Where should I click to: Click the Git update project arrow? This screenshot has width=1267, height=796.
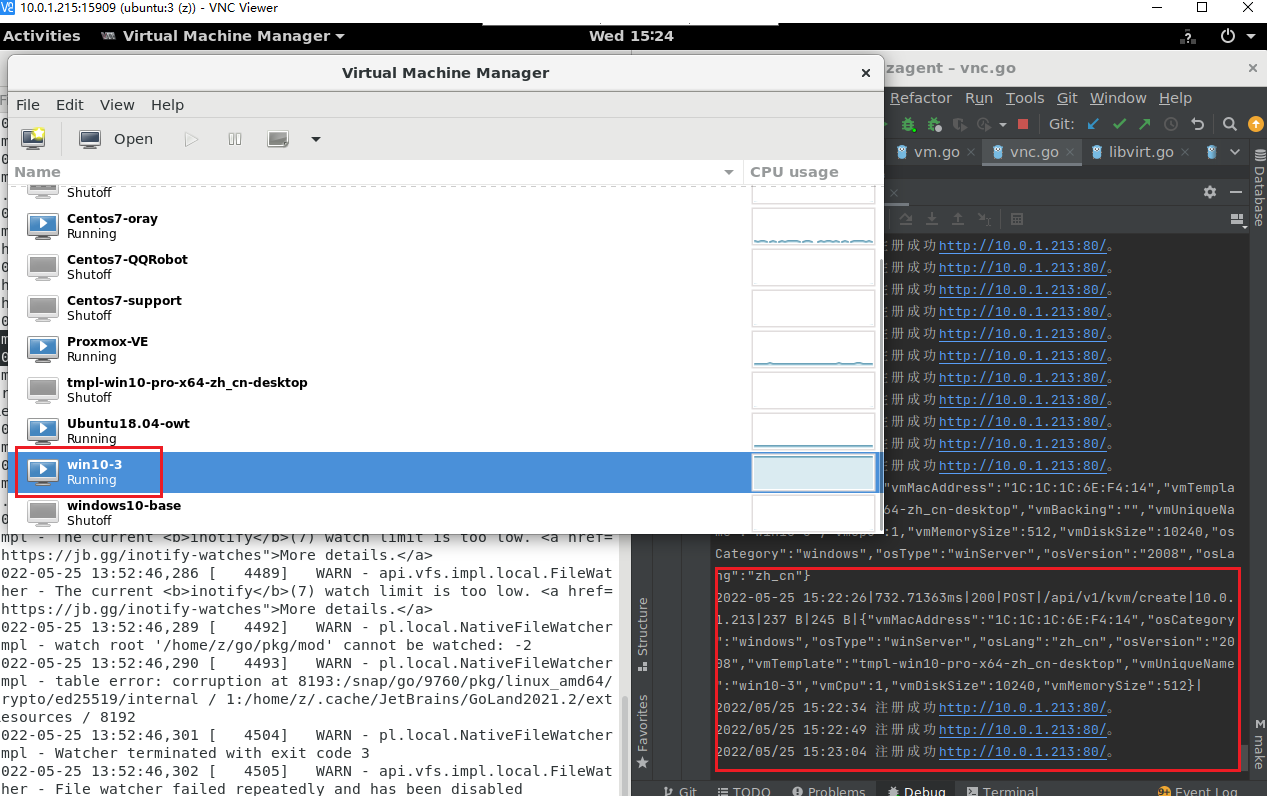coord(1093,124)
